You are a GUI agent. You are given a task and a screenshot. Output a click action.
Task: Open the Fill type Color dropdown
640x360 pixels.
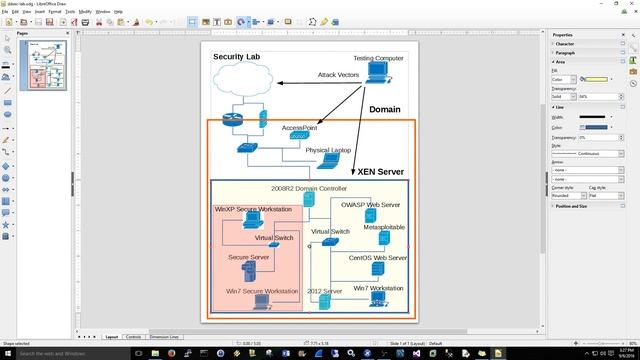point(564,79)
